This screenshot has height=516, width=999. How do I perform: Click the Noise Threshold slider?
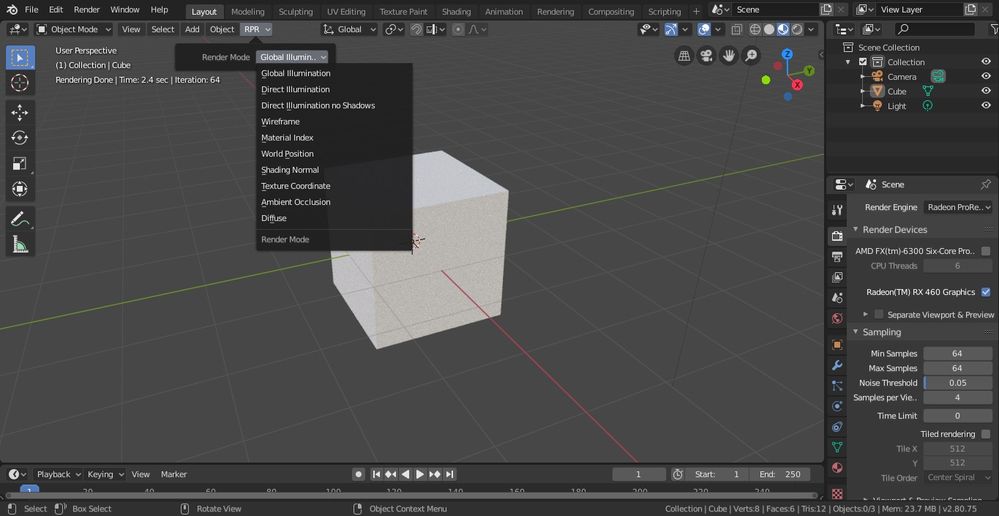[958, 383]
